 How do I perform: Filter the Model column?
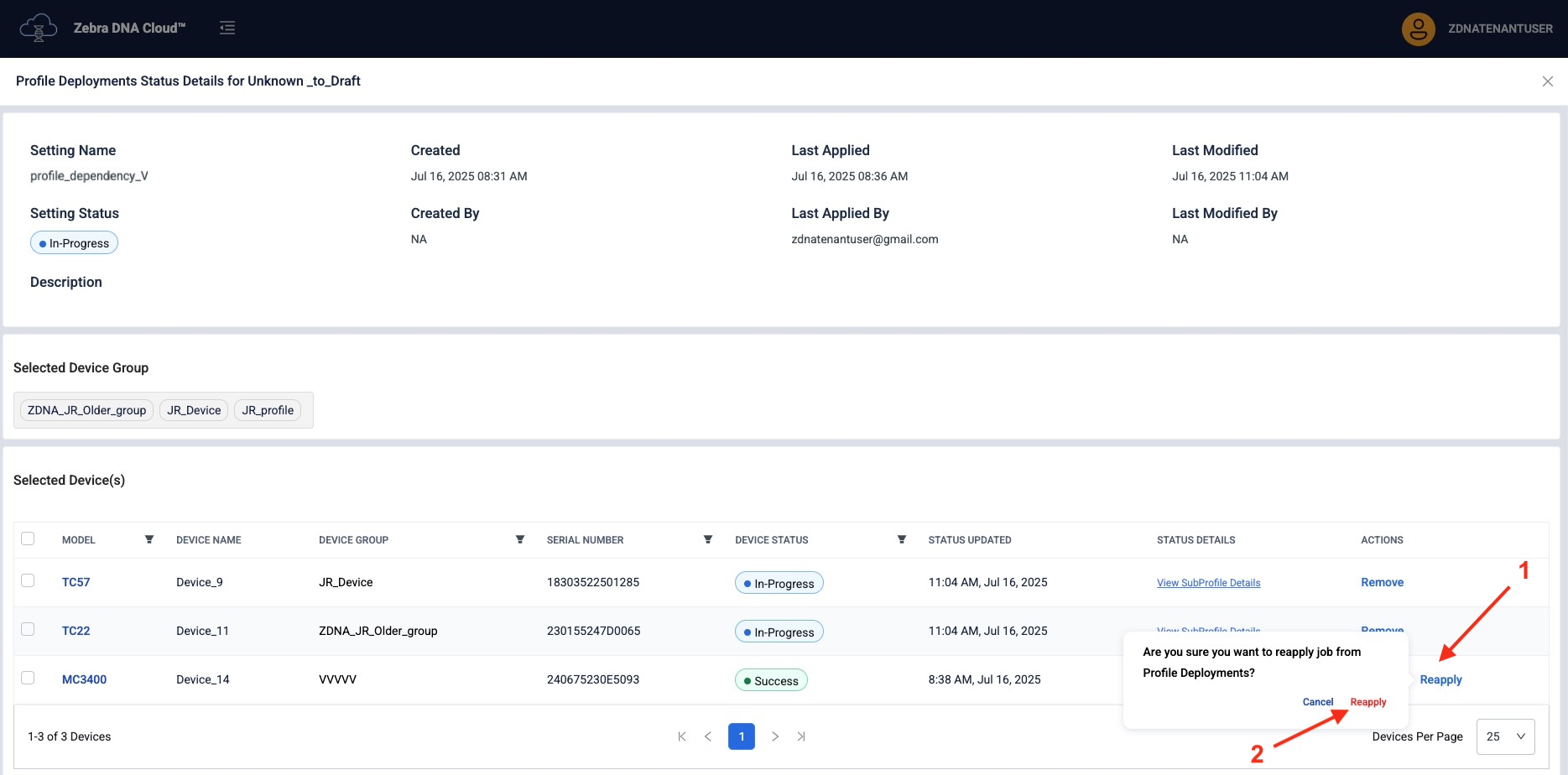[x=149, y=539]
